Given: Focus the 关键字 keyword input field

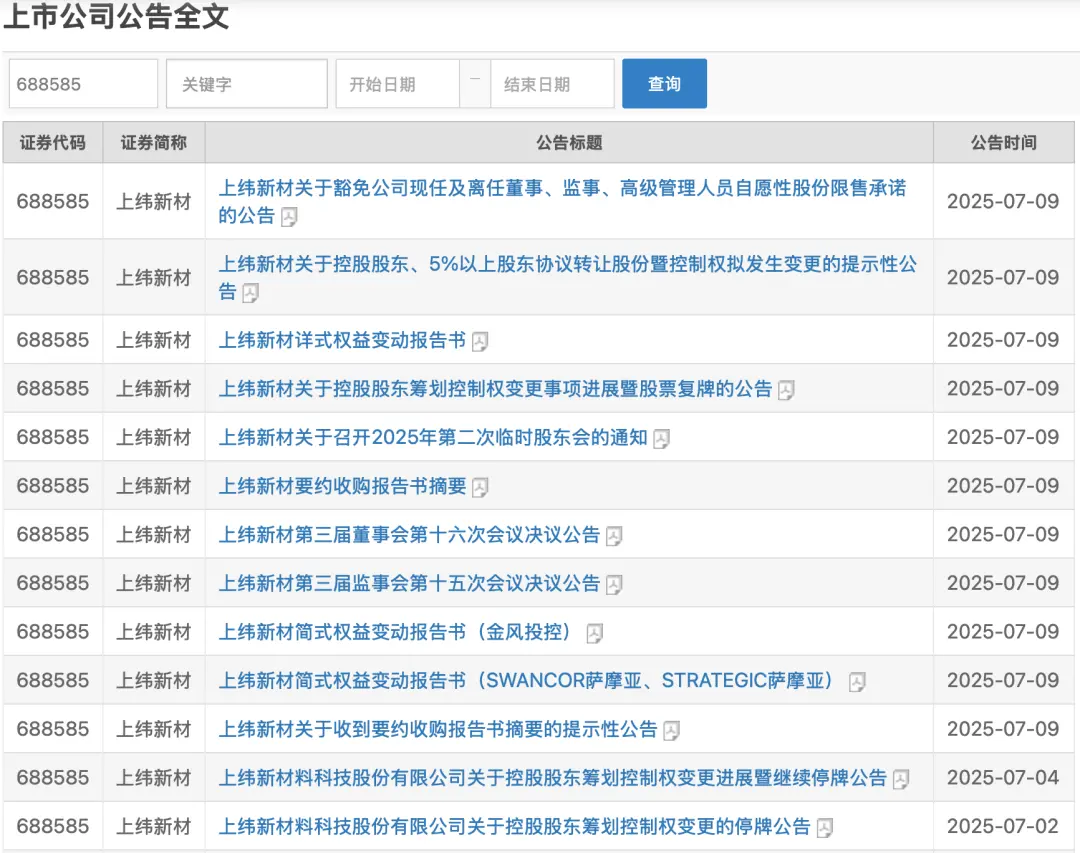Looking at the screenshot, I should click(247, 84).
